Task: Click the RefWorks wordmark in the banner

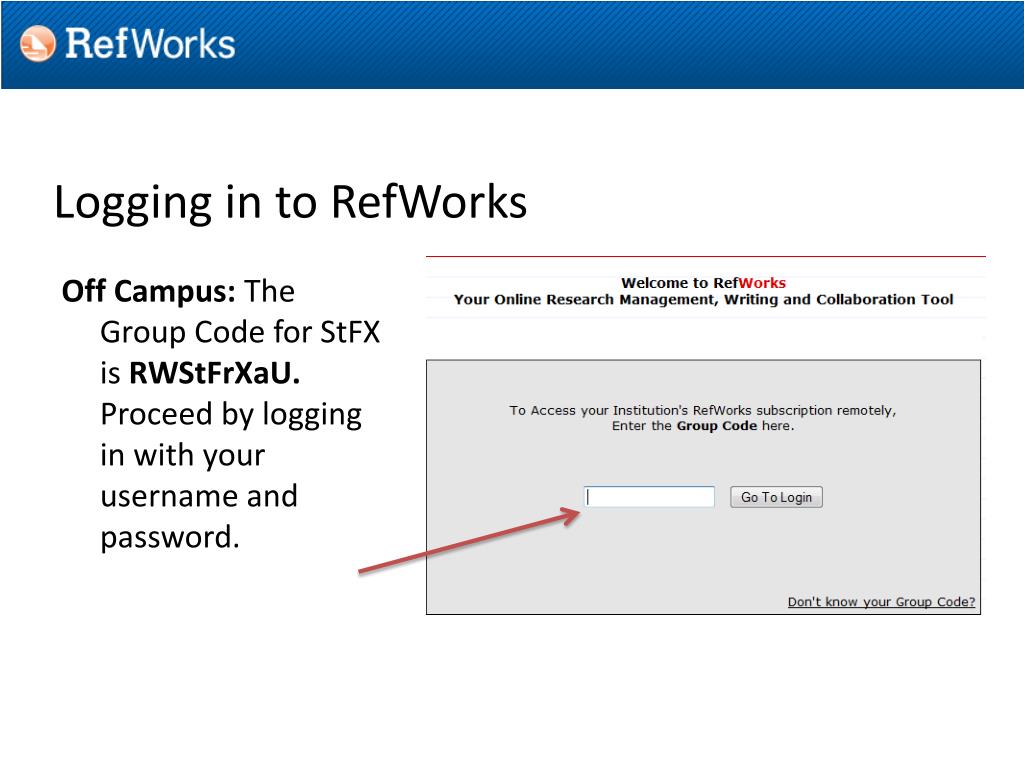Action: point(150,44)
